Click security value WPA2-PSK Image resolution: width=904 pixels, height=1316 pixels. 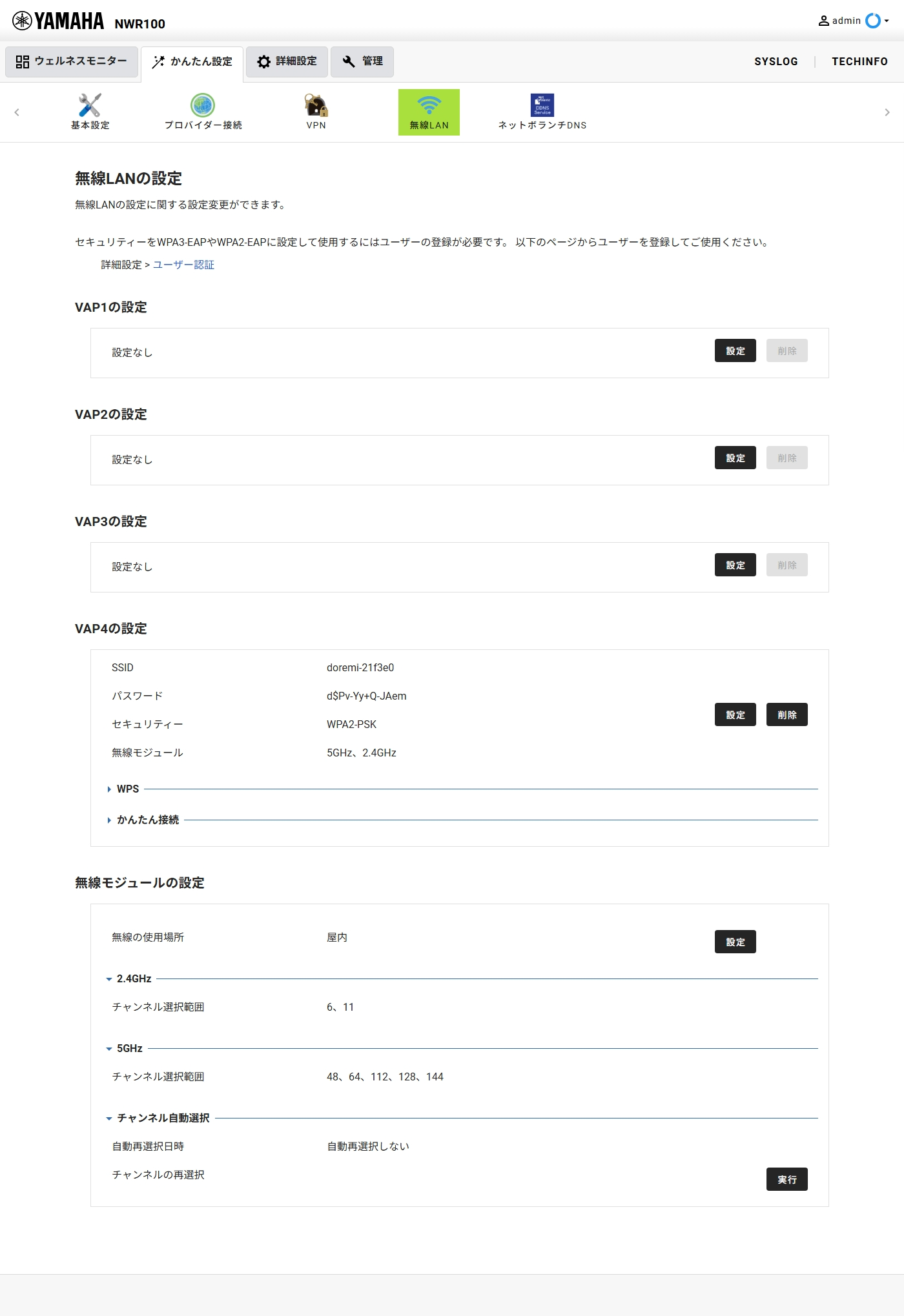click(351, 724)
